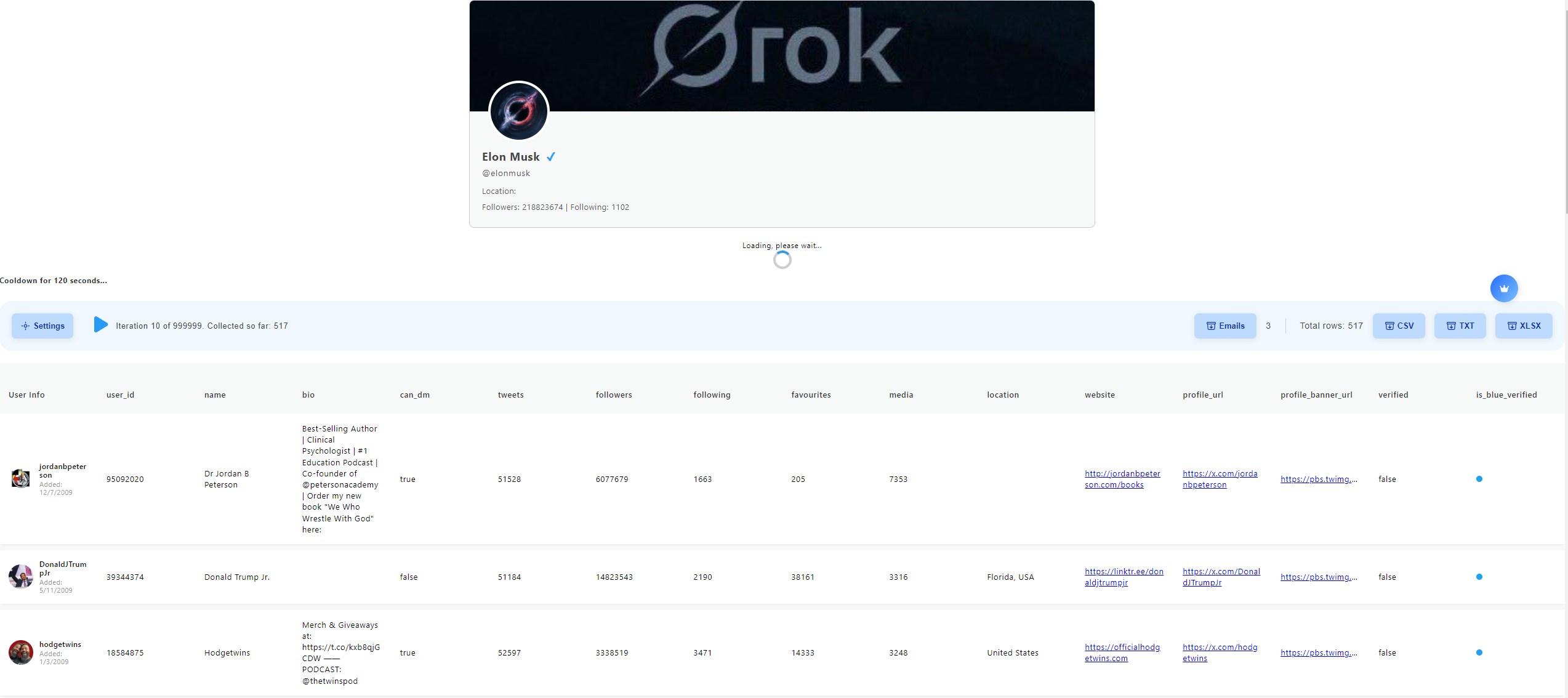Open the banner URL link in Jordan Peterson row
Image resolution: width=1568 pixels, height=698 pixels.
tap(1319, 479)
